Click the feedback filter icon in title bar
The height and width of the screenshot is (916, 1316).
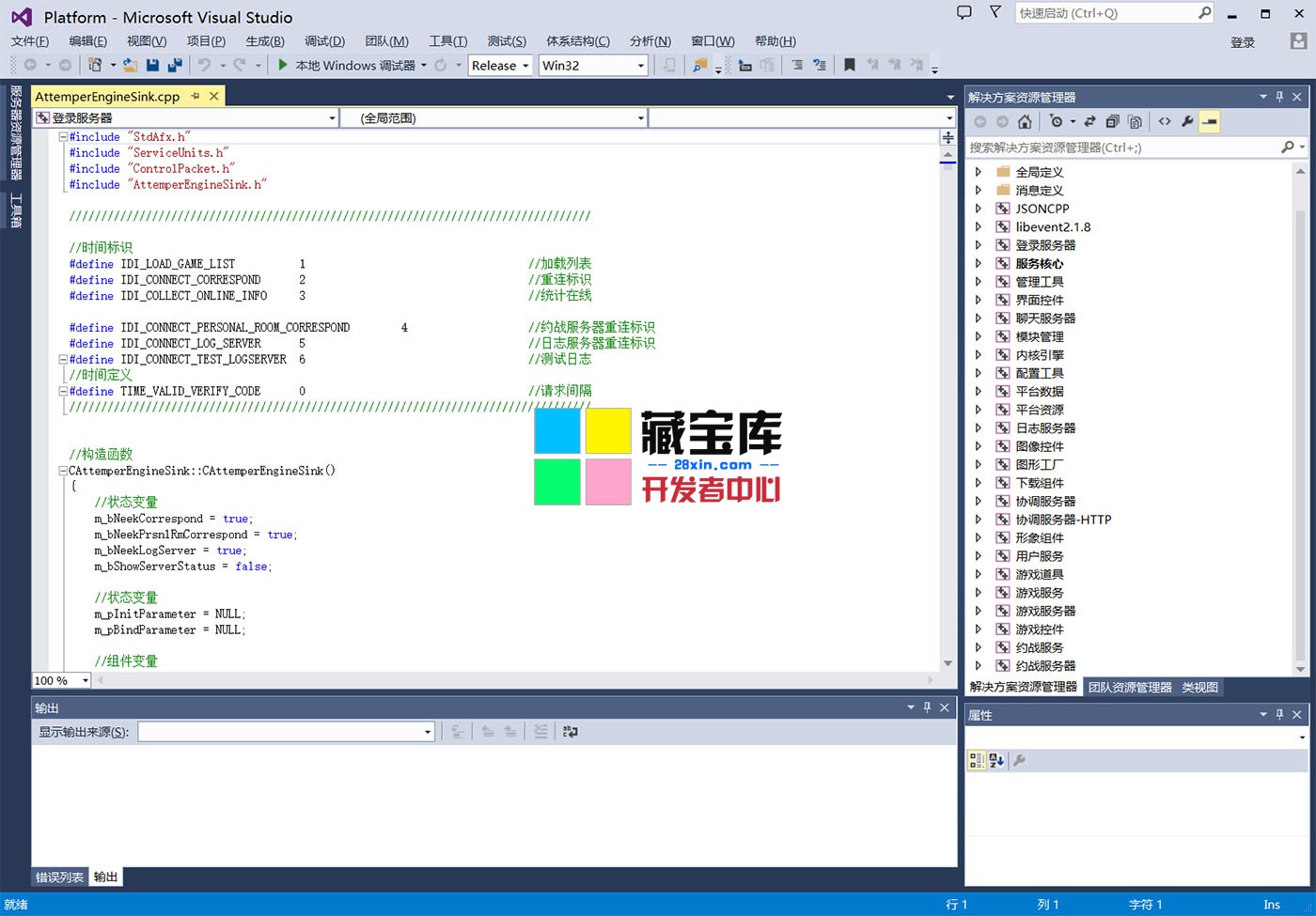click(x=995, y=12)
